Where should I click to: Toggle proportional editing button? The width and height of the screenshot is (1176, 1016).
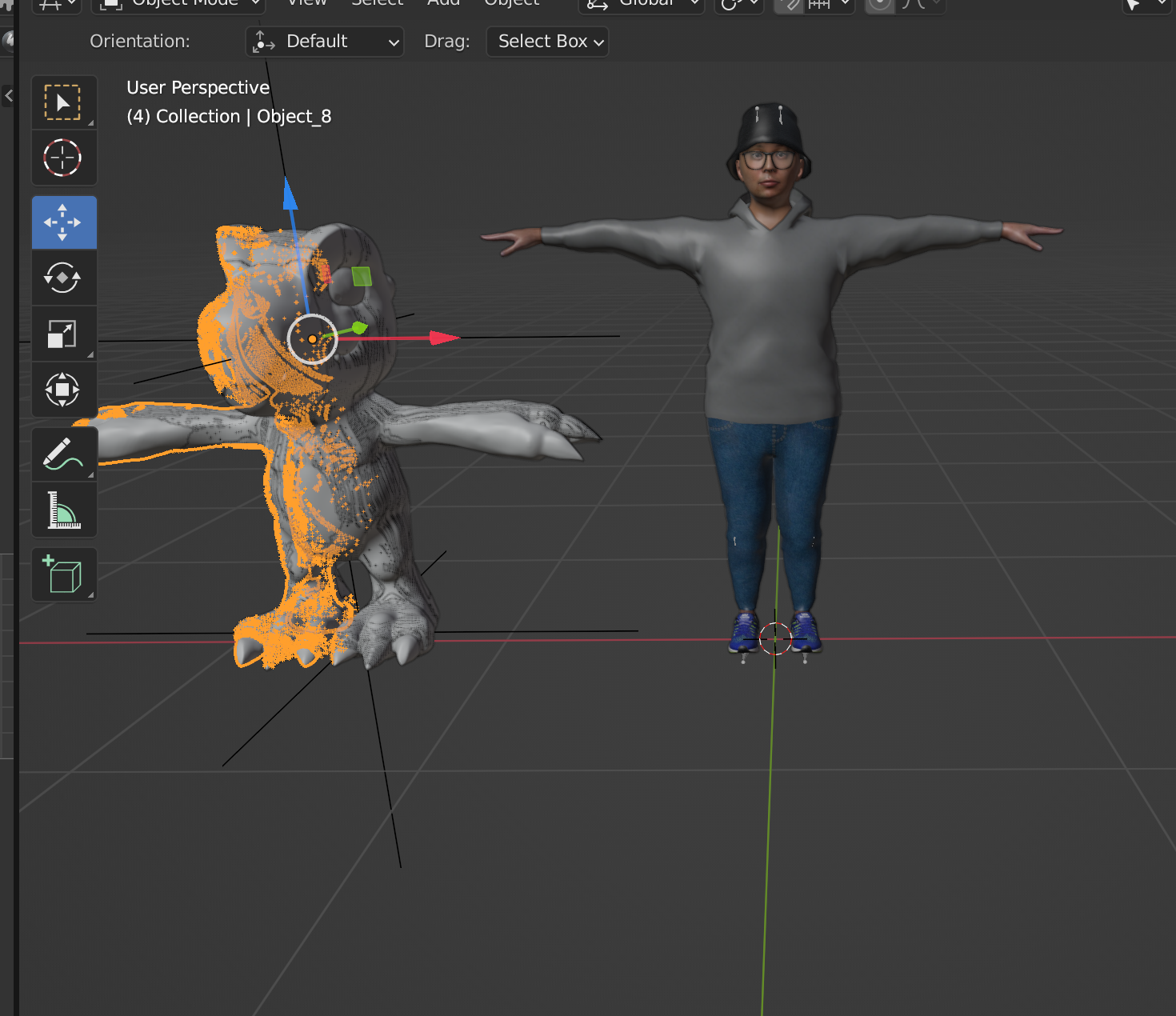tap(880, 4)
